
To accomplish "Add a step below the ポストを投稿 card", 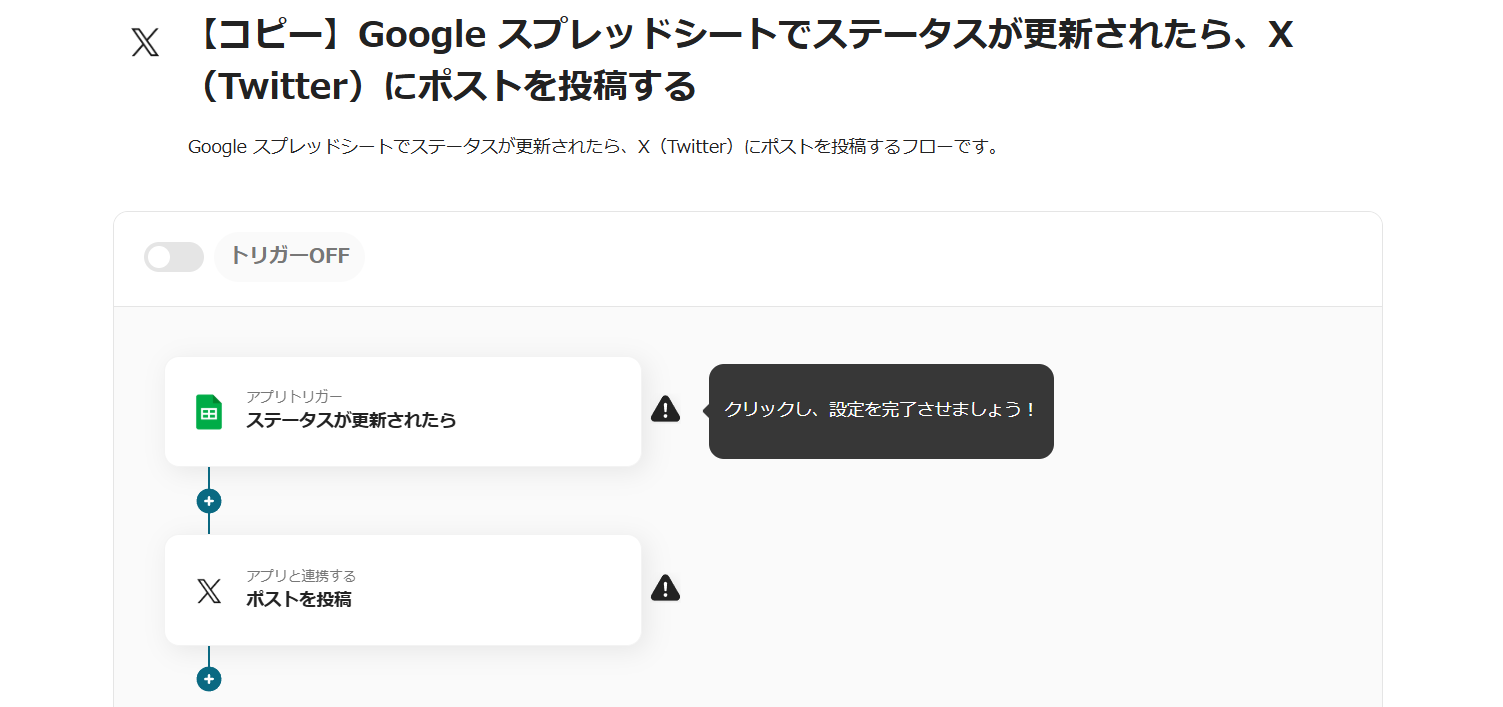I will click(x=209, y=679).
